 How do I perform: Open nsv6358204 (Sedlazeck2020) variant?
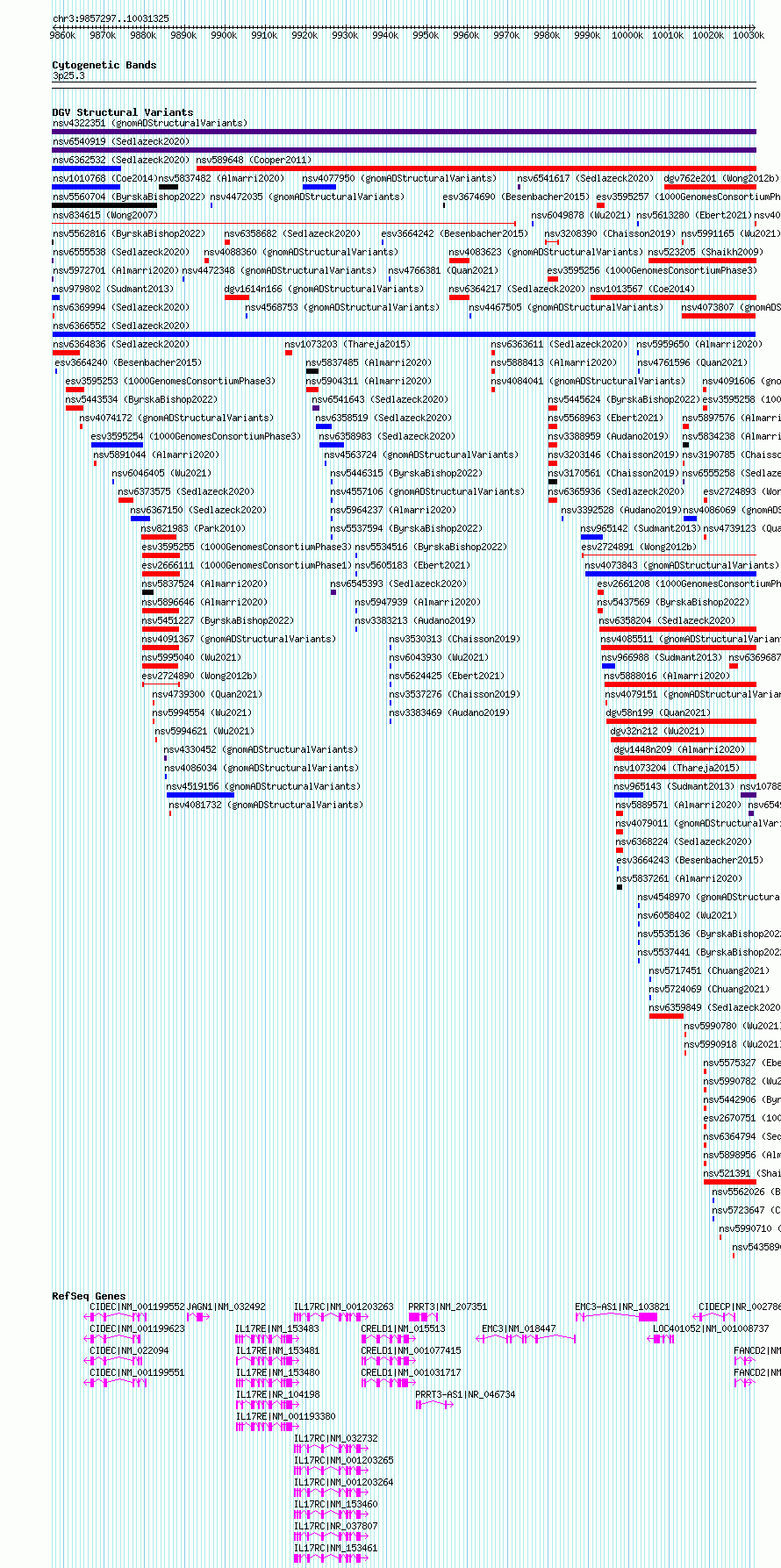pyautogui.click(x=667, y=620)
